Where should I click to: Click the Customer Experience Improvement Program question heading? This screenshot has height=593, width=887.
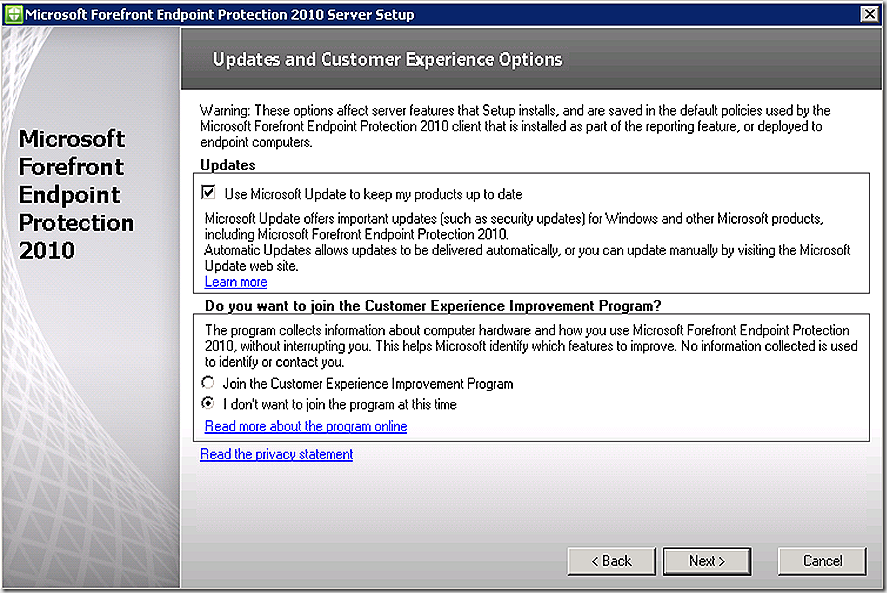[x=433, y=306]
